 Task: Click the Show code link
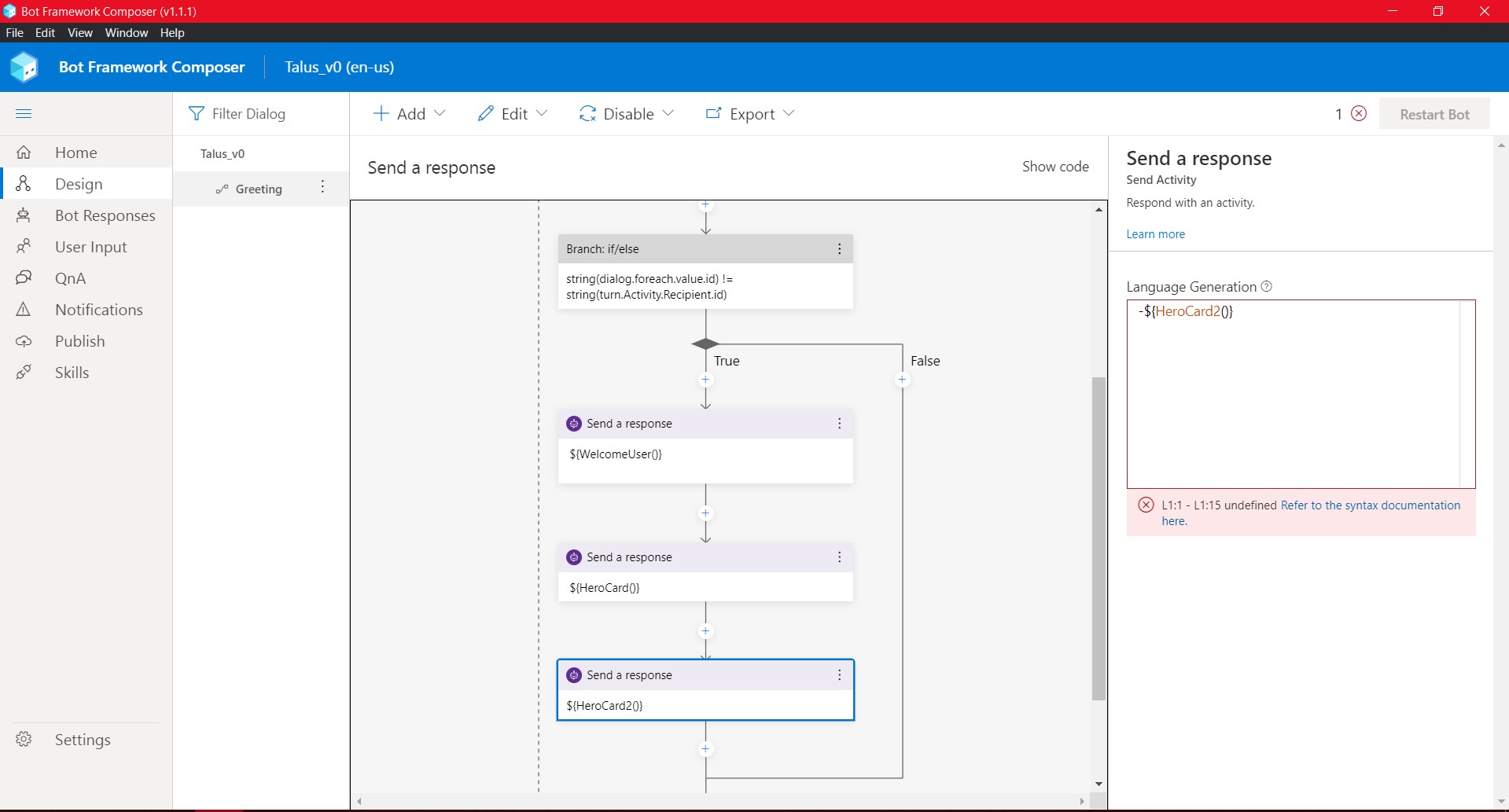pyautogui.click(x=1055, y=166)
